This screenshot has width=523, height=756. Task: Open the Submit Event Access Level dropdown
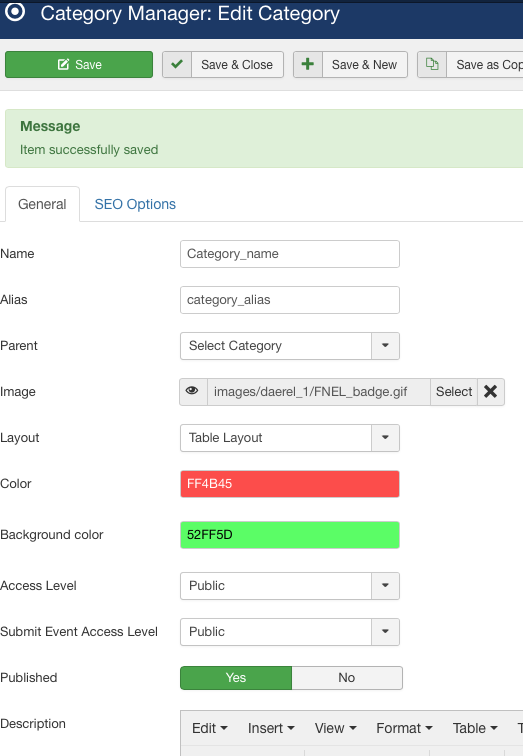coord(290,632)
